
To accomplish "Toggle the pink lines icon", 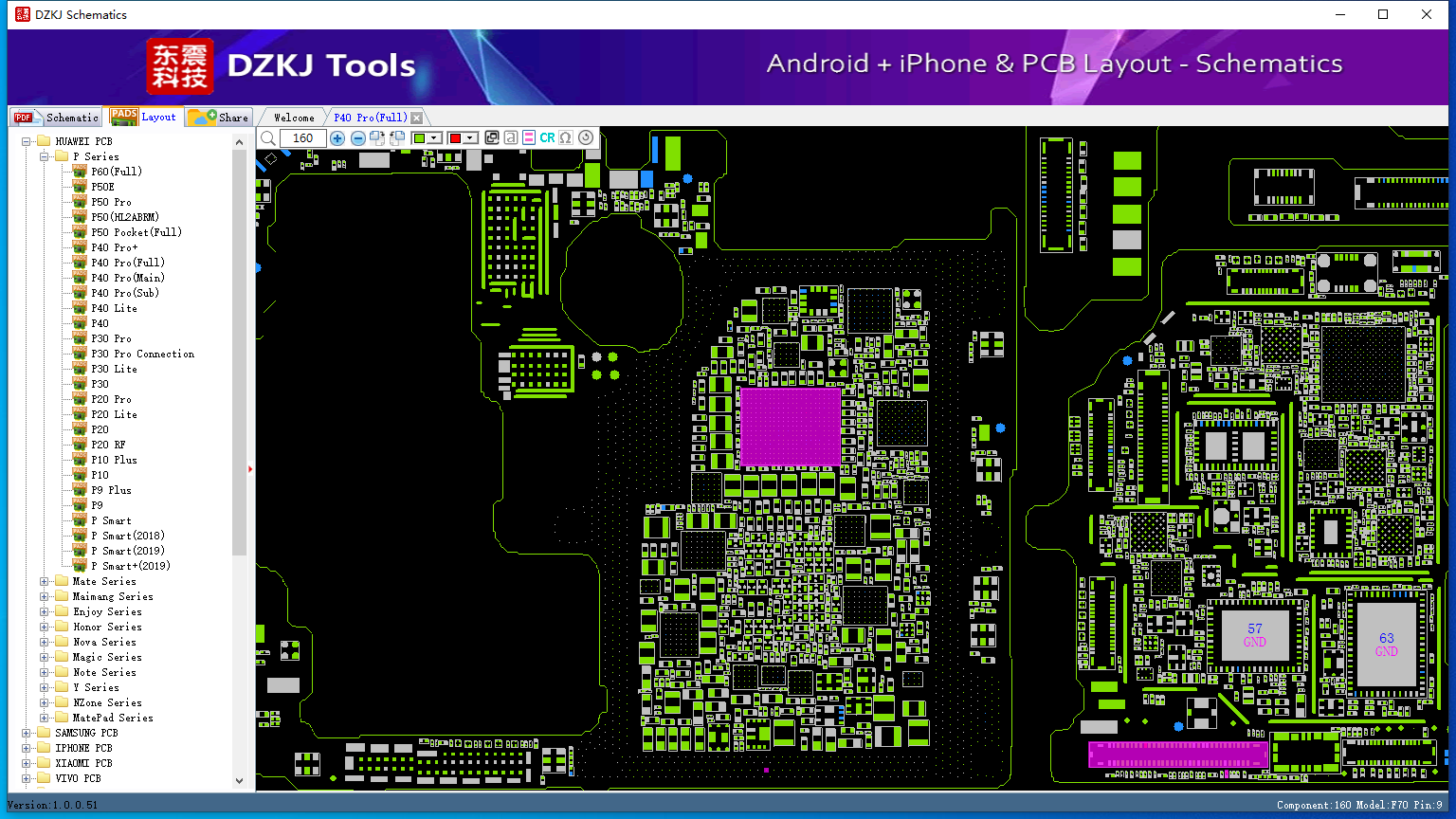I will pos(529,138).
